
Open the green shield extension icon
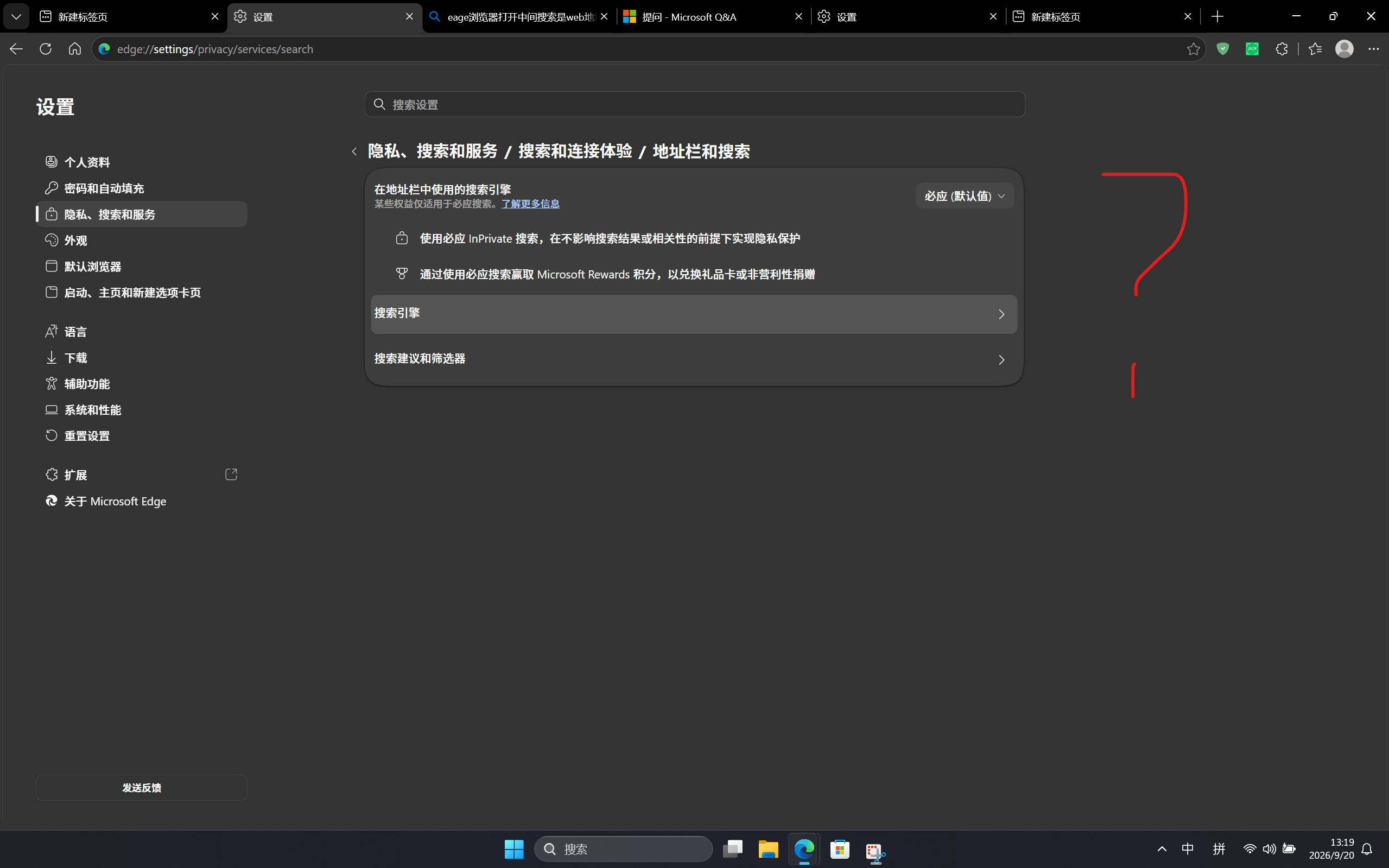[x=1222, y=49]
